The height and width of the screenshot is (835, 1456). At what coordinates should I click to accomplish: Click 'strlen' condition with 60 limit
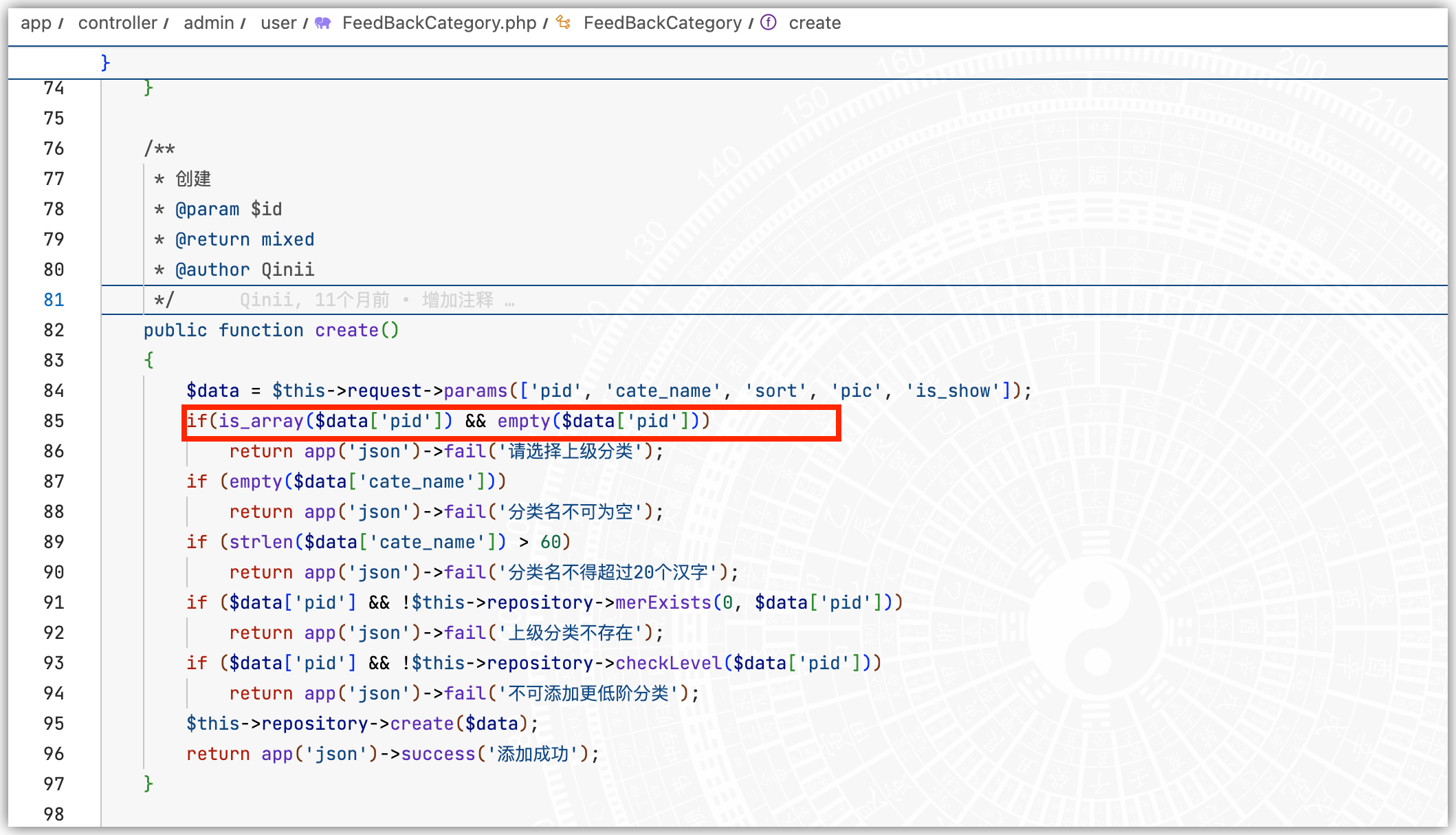point(379,542)
